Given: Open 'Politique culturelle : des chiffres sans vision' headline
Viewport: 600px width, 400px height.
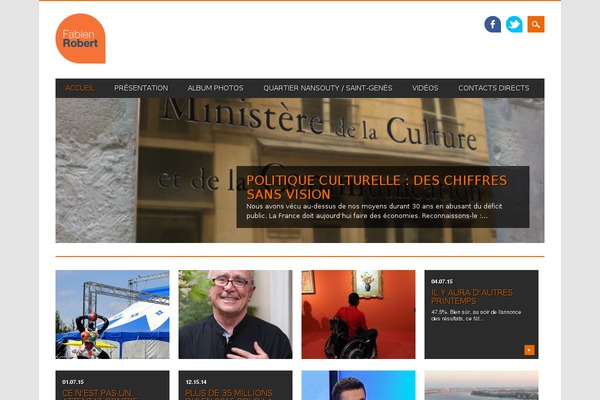Looking at the screenshot, I should click(x=377, y=187).
